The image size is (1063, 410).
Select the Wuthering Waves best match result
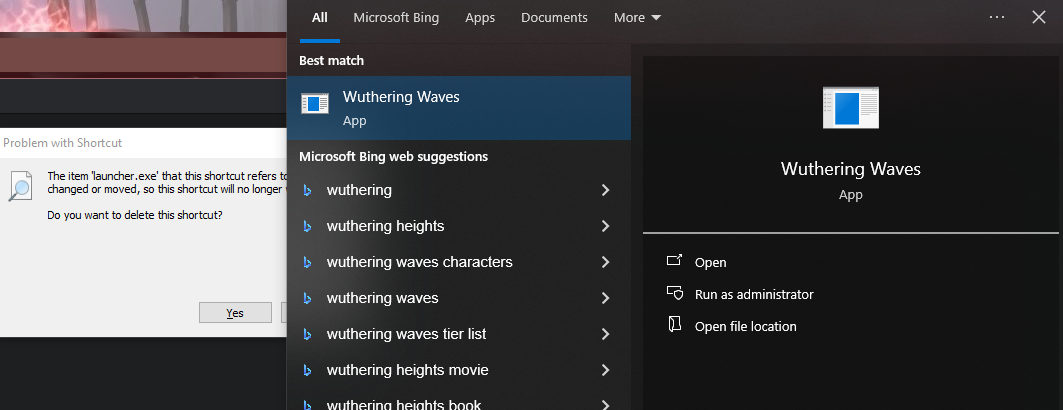(459, 108)
